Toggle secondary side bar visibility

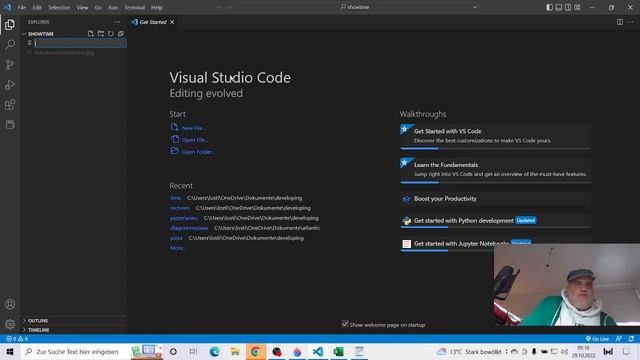pyautogui.click(x=568, y=7)
